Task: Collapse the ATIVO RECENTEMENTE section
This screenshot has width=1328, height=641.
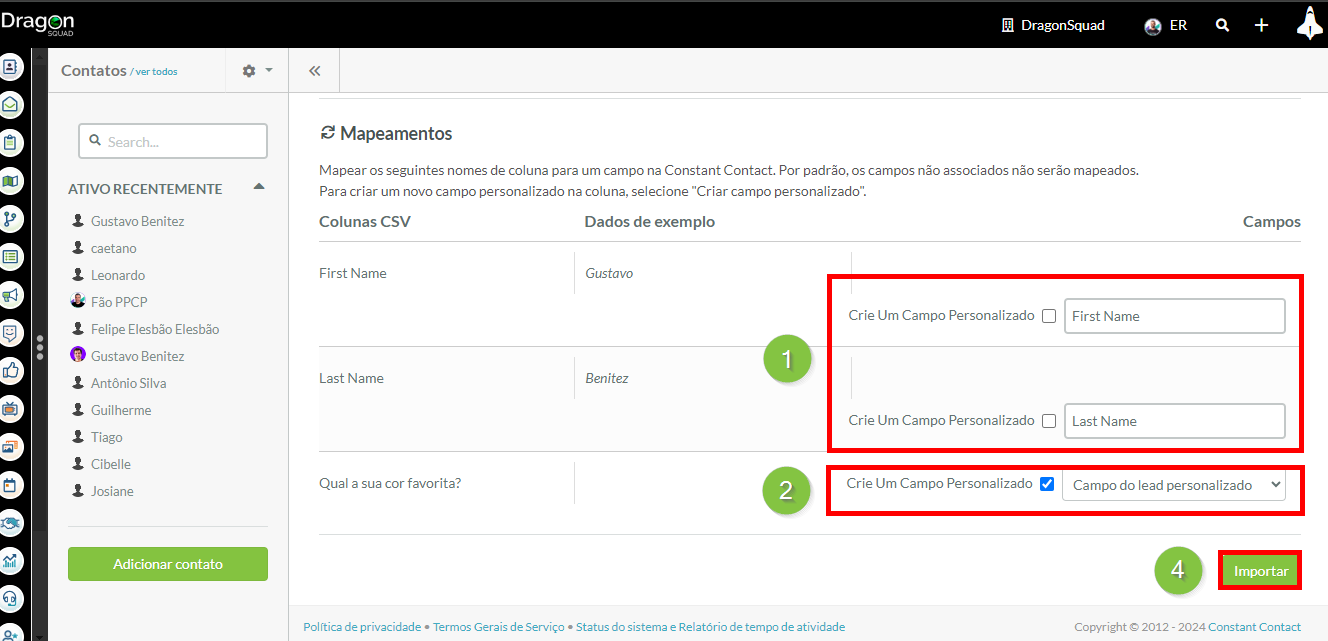Action: 258,188
